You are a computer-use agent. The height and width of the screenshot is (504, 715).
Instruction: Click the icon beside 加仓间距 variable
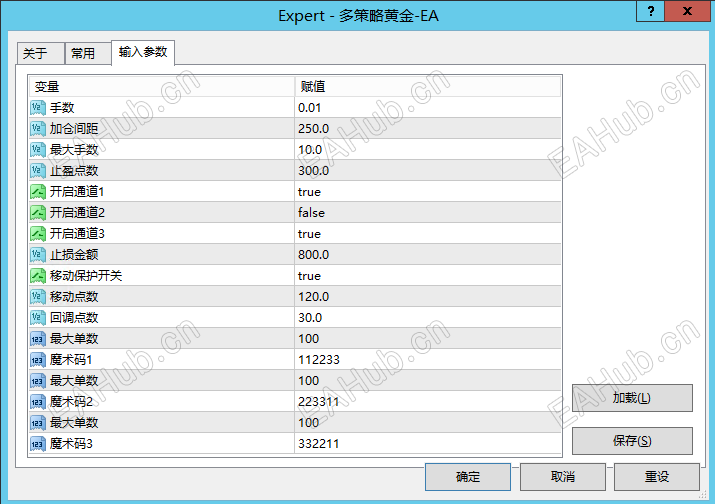38,129
